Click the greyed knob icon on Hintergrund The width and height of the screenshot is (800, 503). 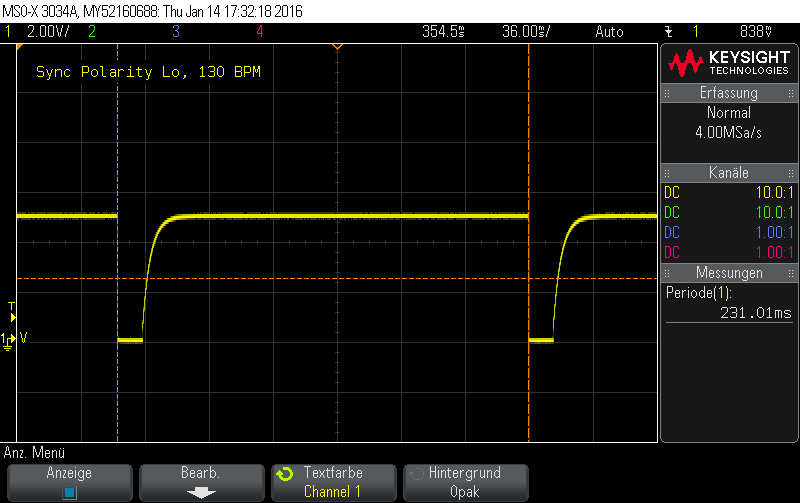pos(416,474)
